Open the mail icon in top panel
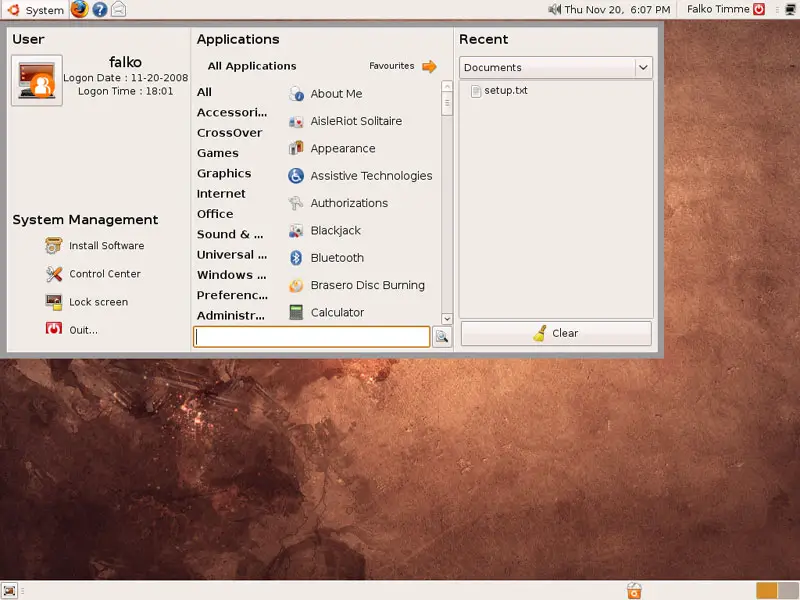 click(x=118, y=10)
